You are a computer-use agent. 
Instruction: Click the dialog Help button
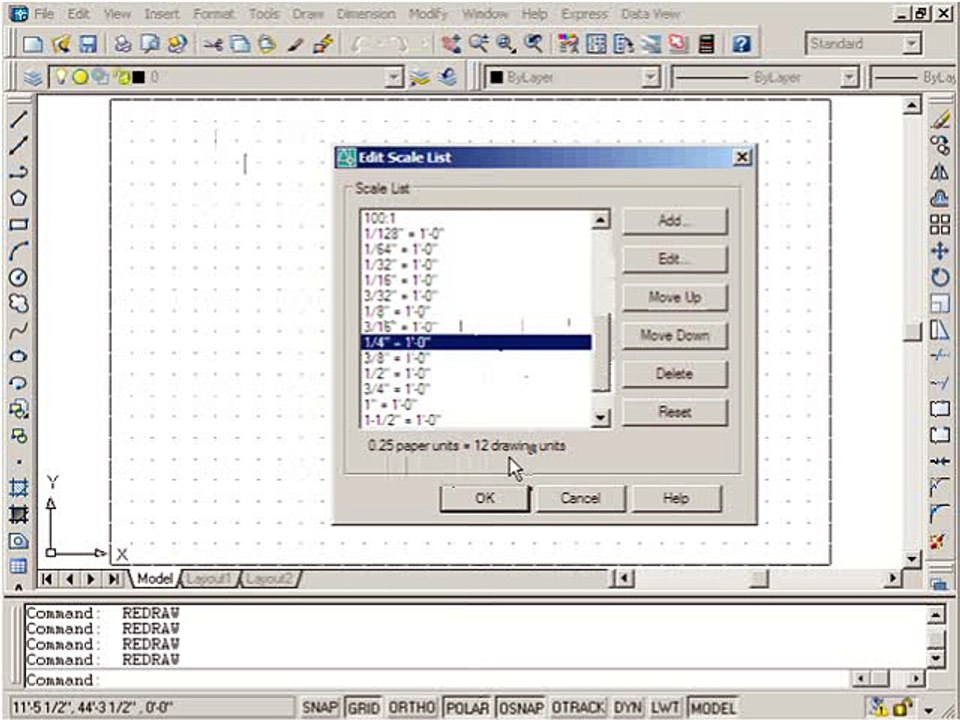pos(676,498)
